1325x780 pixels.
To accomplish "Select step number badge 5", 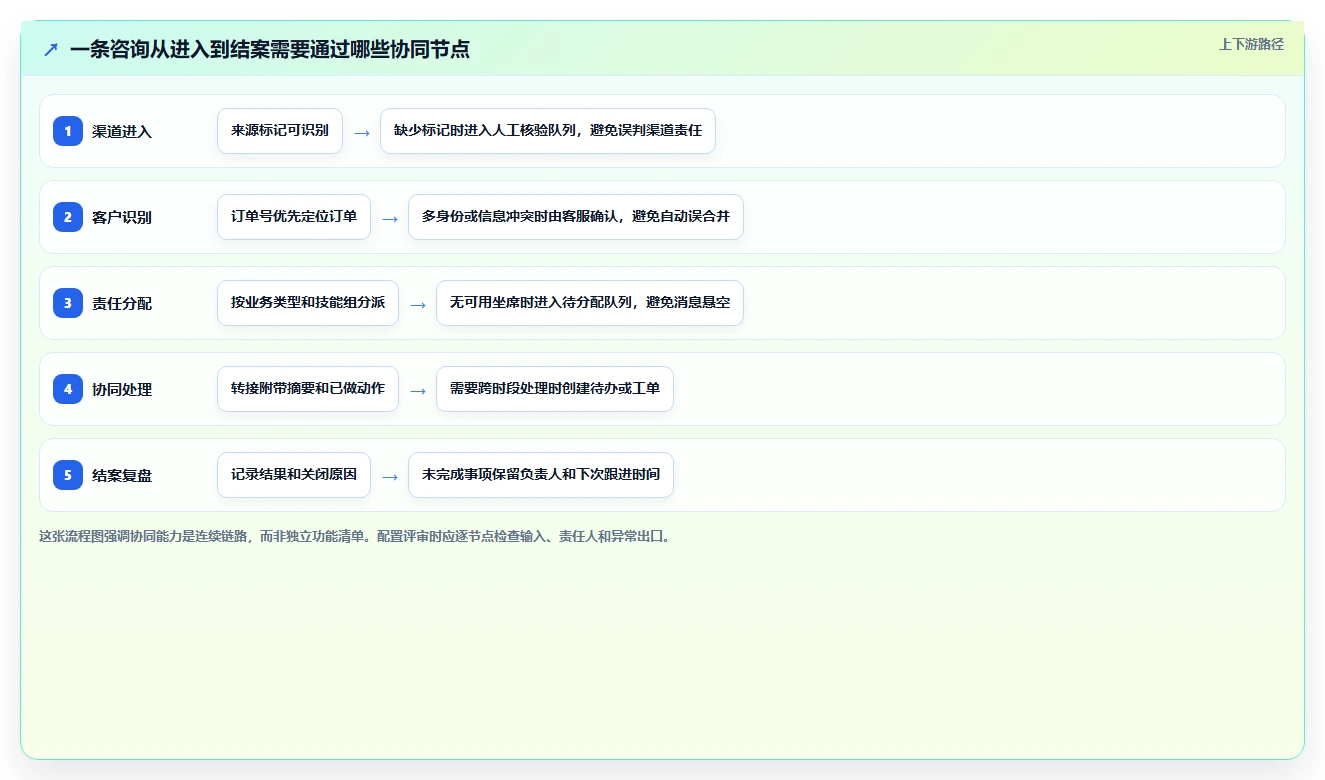I will point(68,475).
